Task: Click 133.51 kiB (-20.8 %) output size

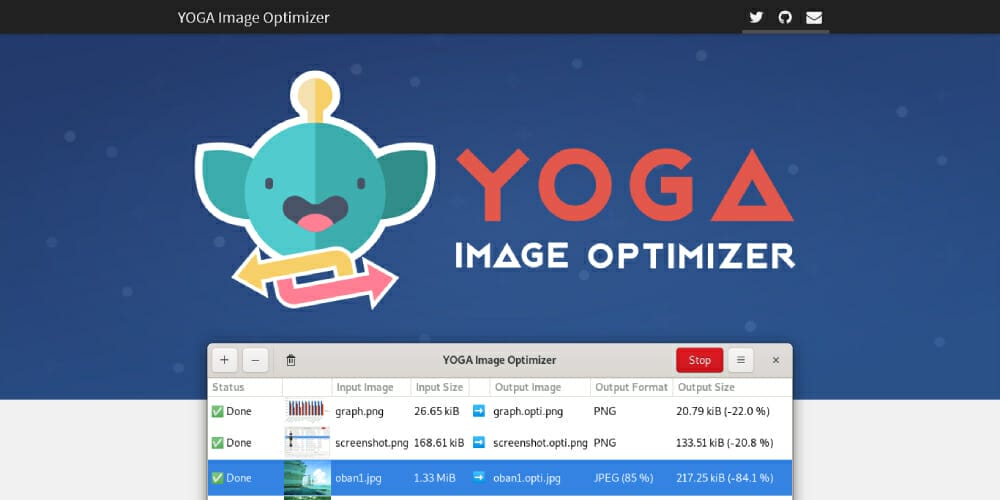Action: tap(724, 443)
